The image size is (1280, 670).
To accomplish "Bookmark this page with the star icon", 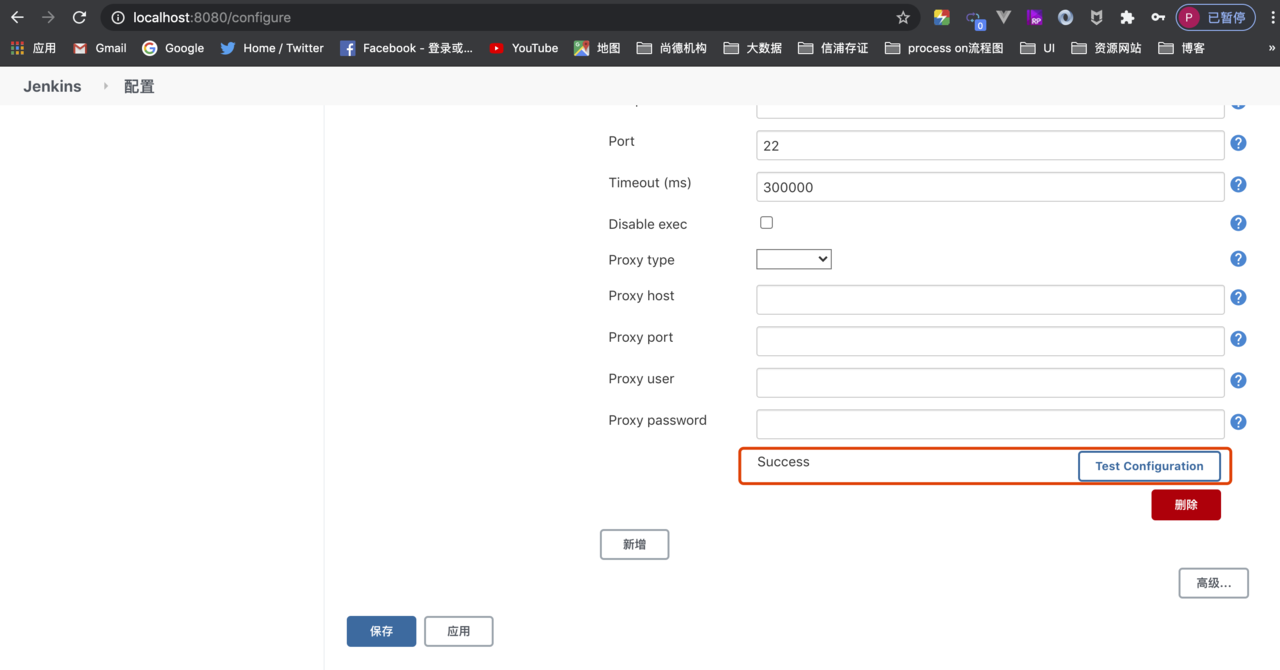I will 903,18.
